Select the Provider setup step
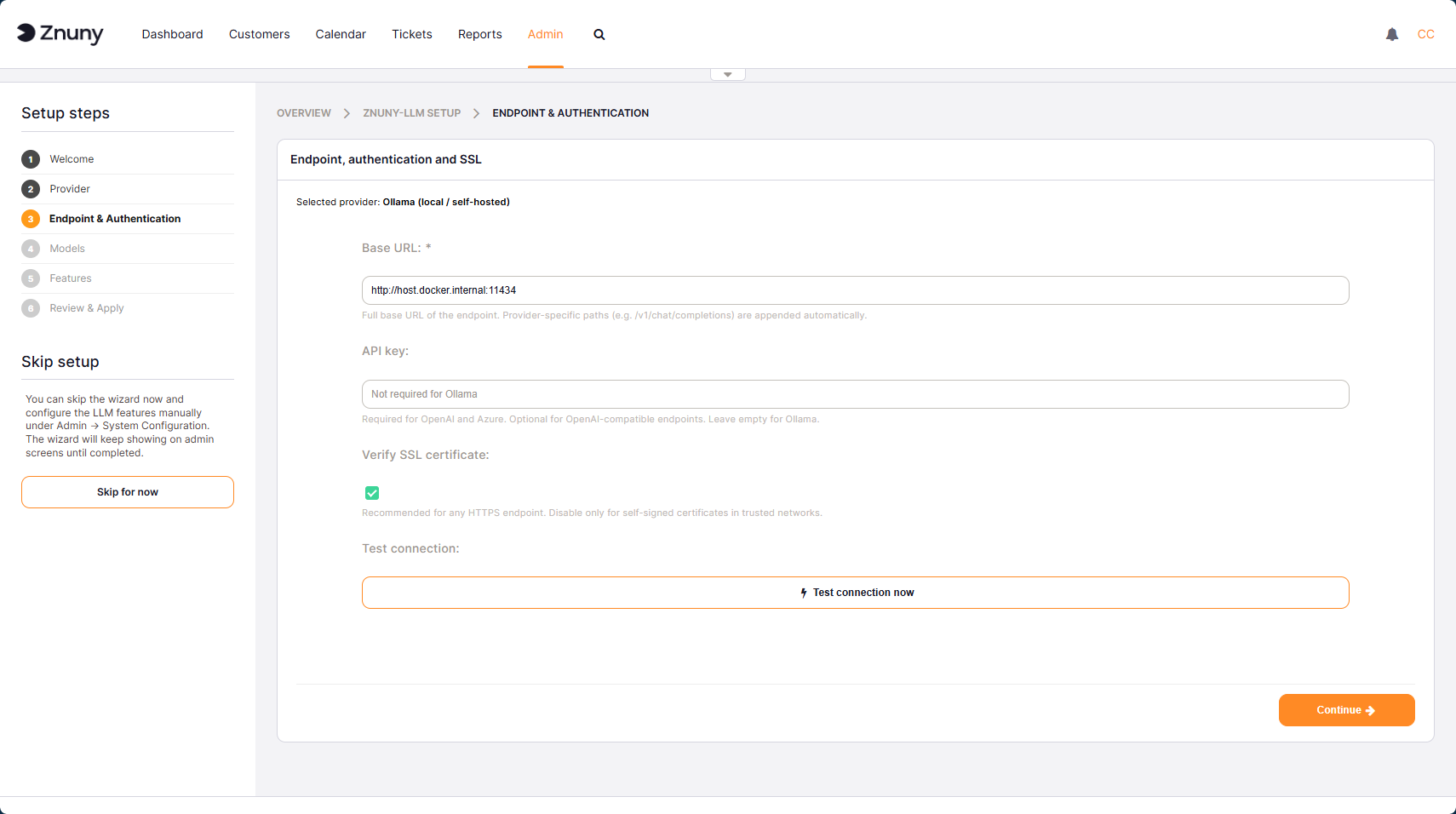 tap(70, 189)
